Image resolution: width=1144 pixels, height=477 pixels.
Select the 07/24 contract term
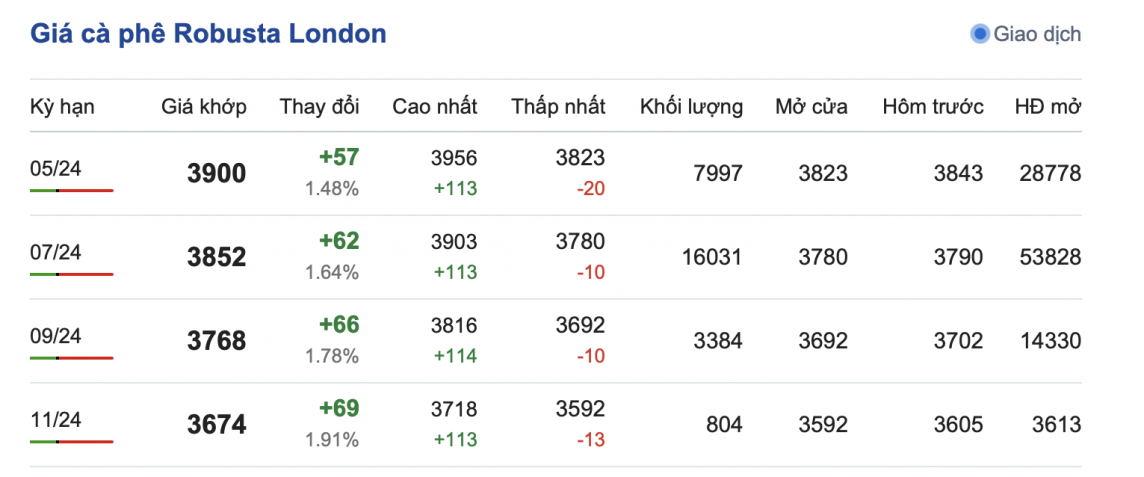tap(56, 252)
